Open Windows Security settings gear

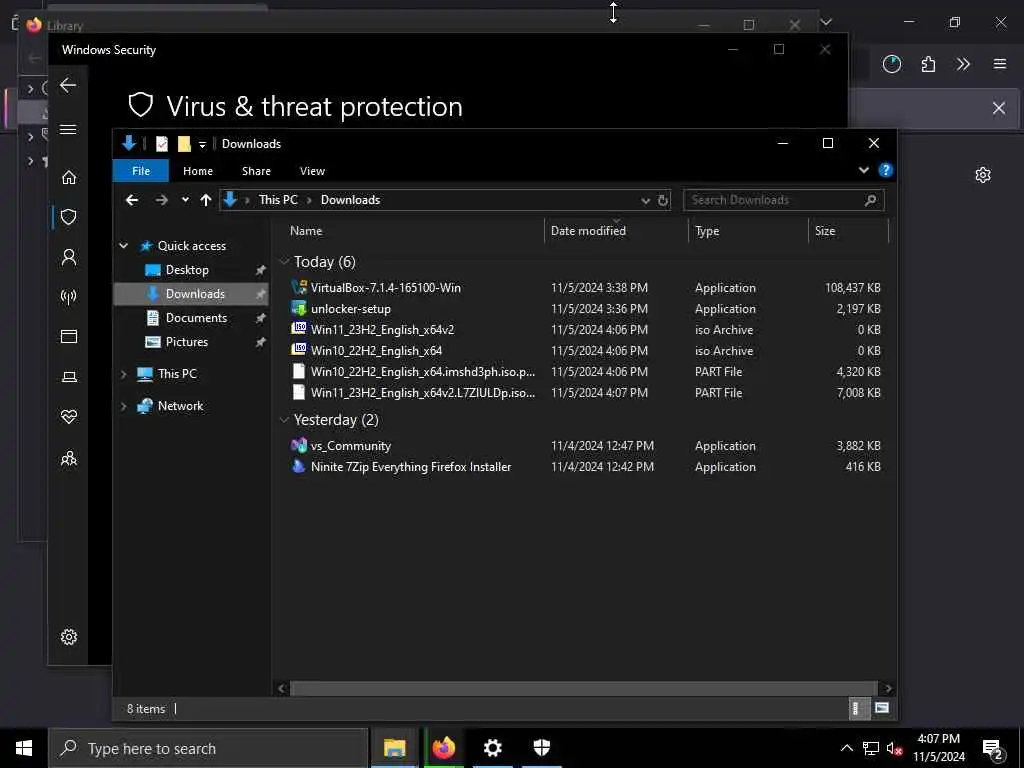pos(69,637)
